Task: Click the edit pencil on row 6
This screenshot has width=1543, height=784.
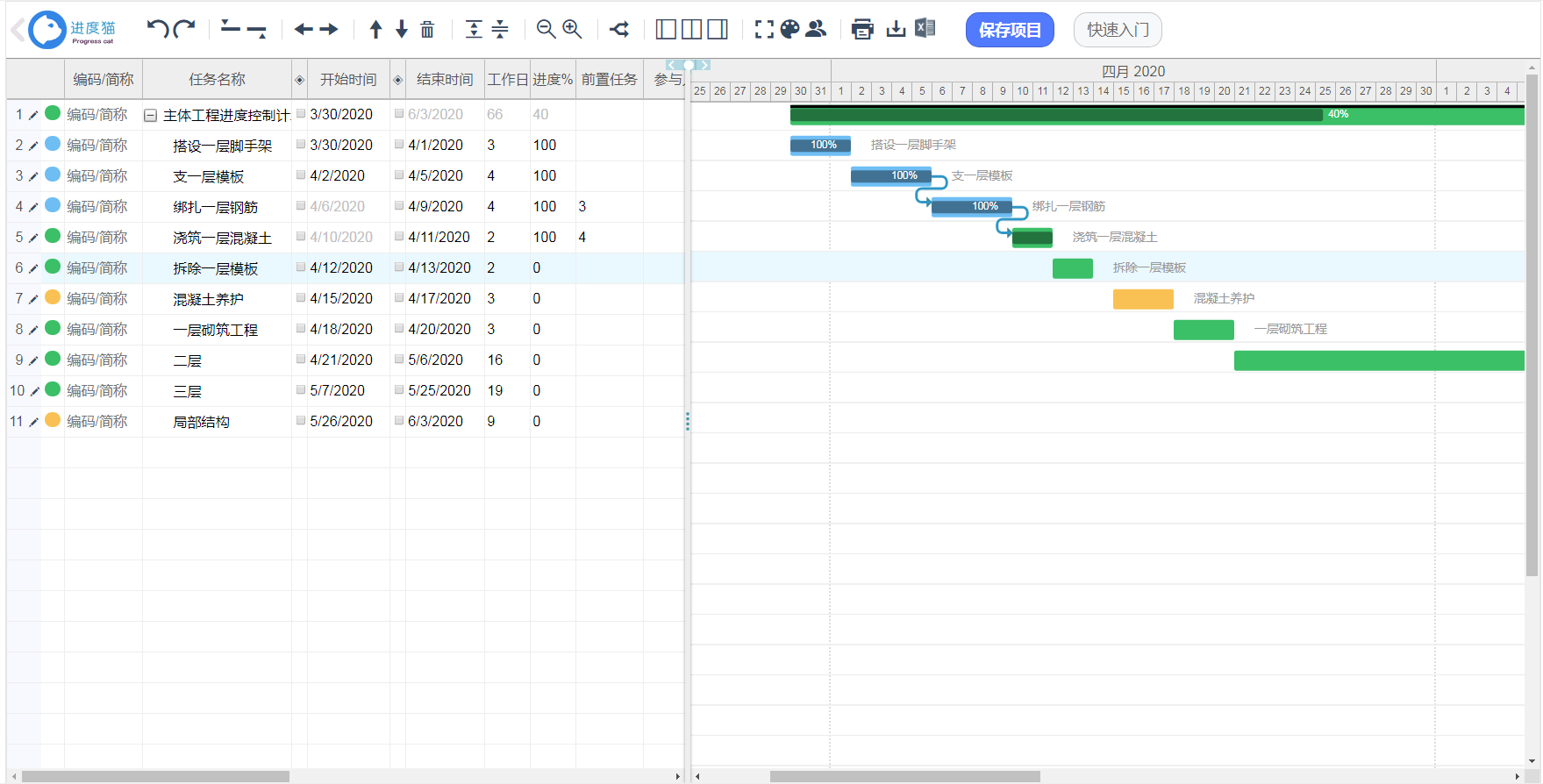Action: tap(33, 268)
